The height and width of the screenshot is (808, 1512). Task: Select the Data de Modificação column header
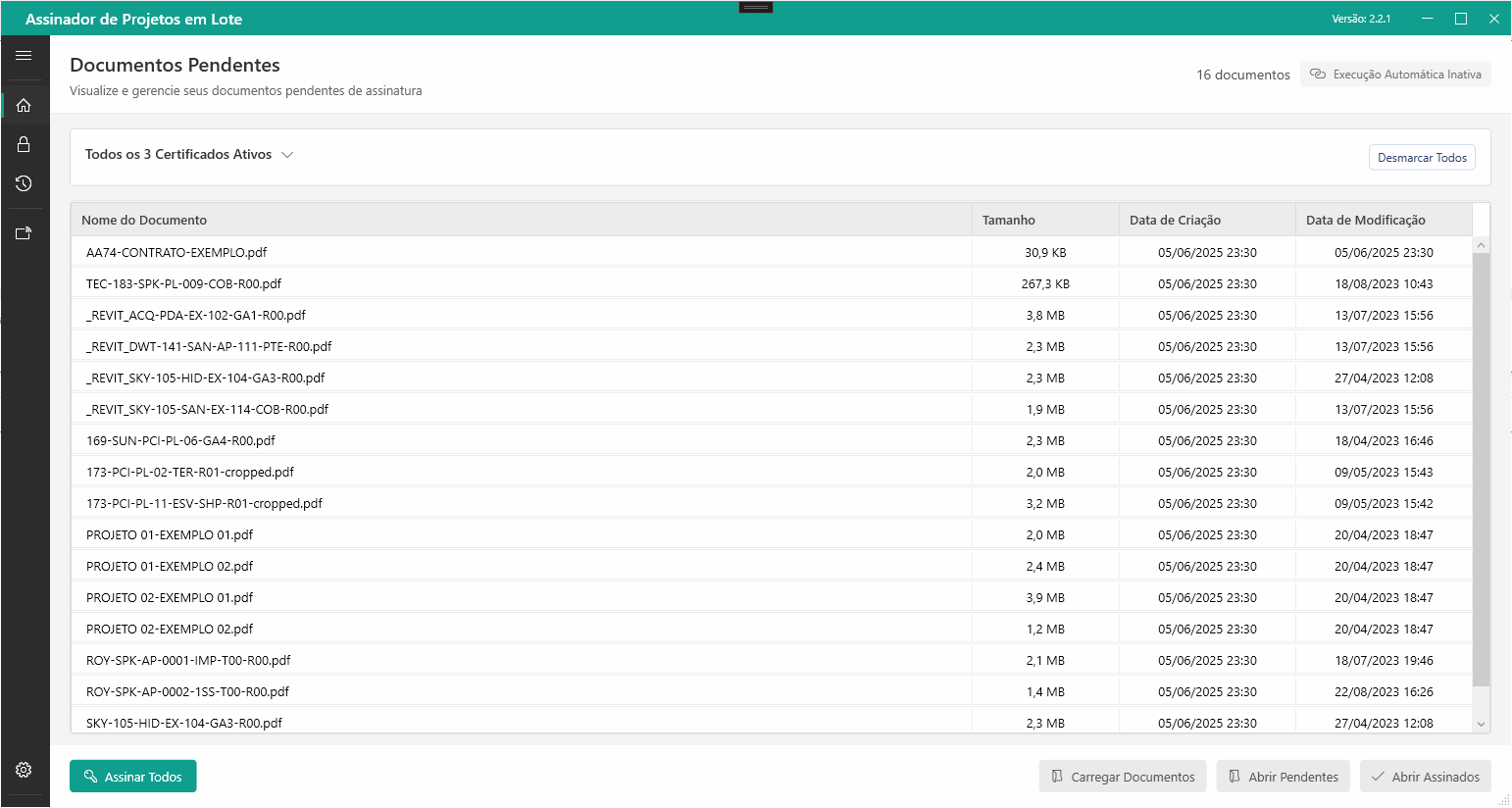pyautogui.click(x=1365, y=219)
